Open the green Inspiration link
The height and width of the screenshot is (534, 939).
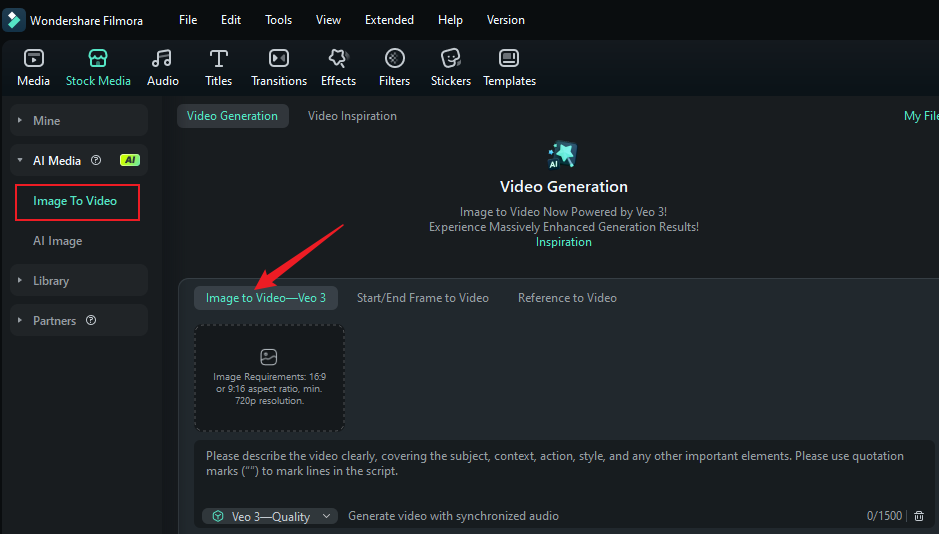[x=564, y=242]
